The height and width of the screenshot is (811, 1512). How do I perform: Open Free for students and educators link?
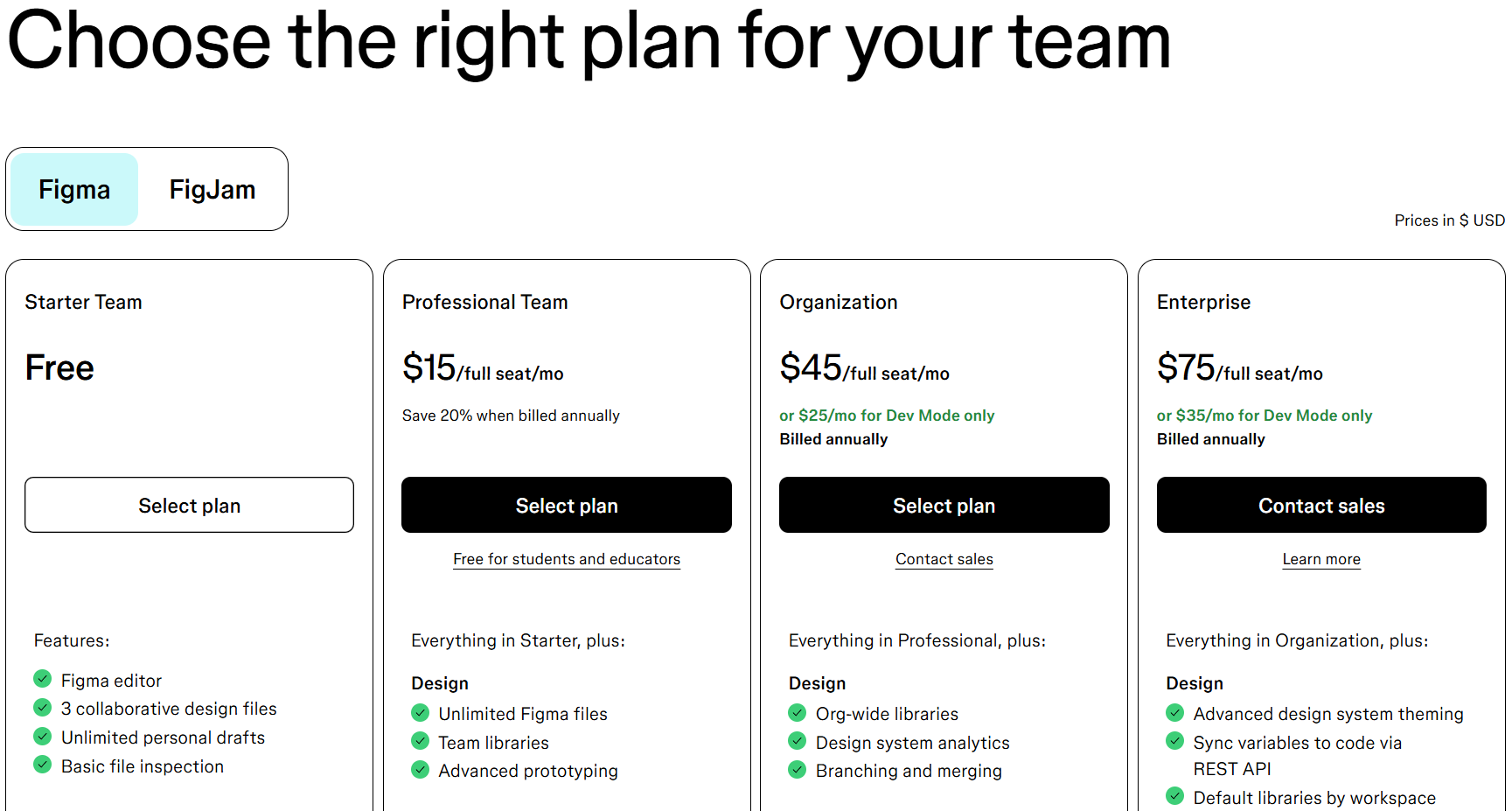point(567,559)
